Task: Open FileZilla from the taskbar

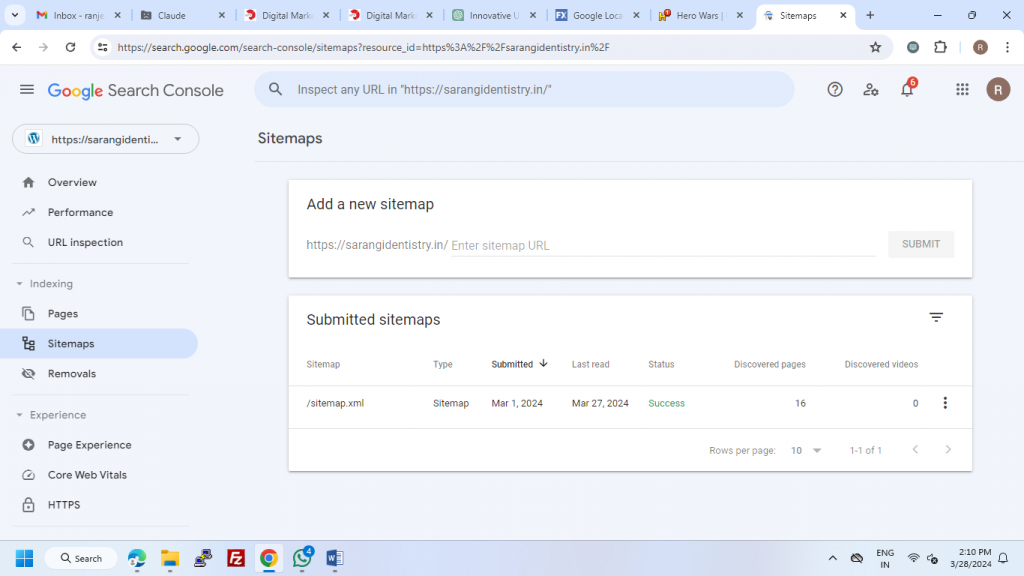Action: click(x=236, y=558)
